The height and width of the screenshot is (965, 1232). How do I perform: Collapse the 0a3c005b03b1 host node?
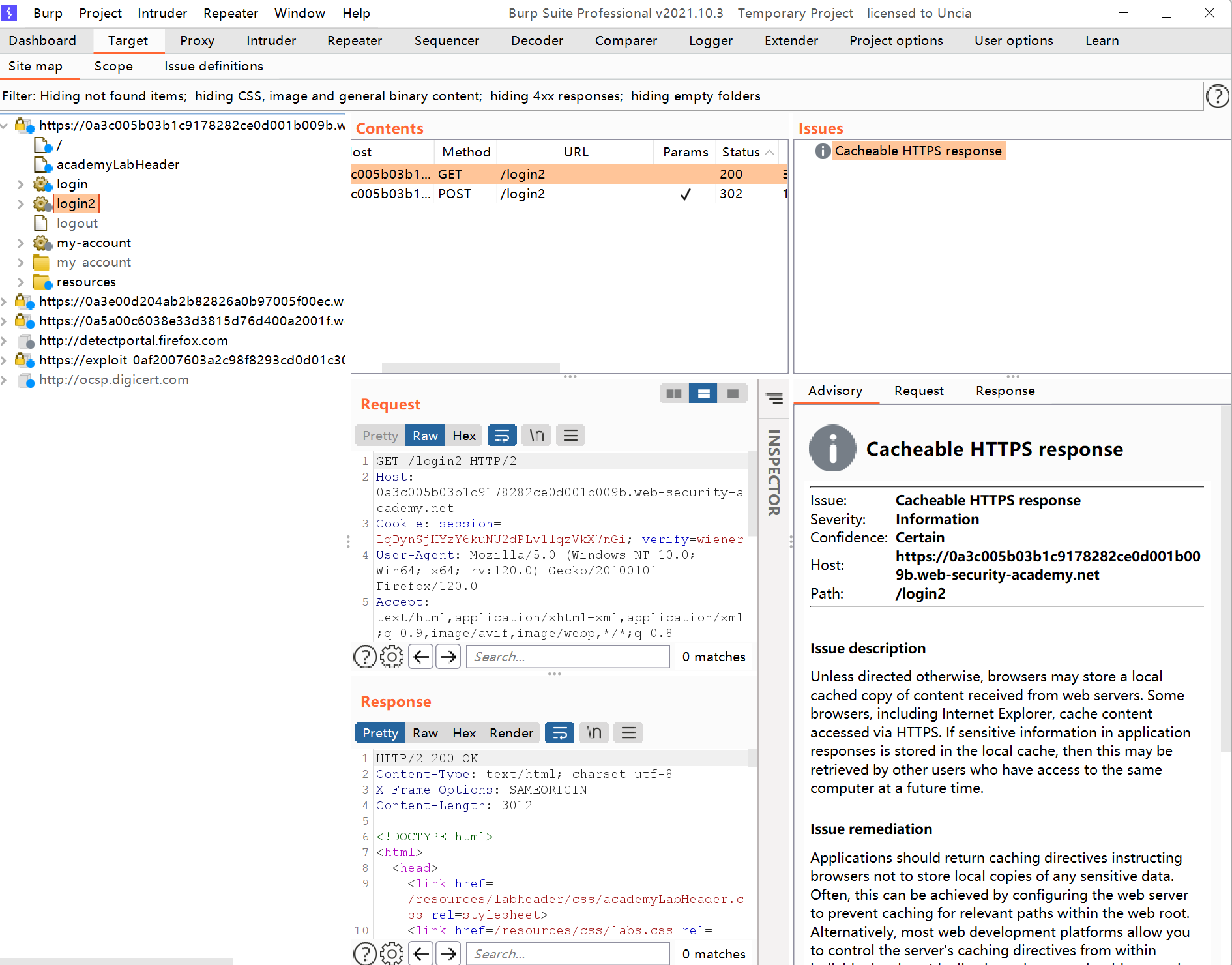(x=5, y=125)
